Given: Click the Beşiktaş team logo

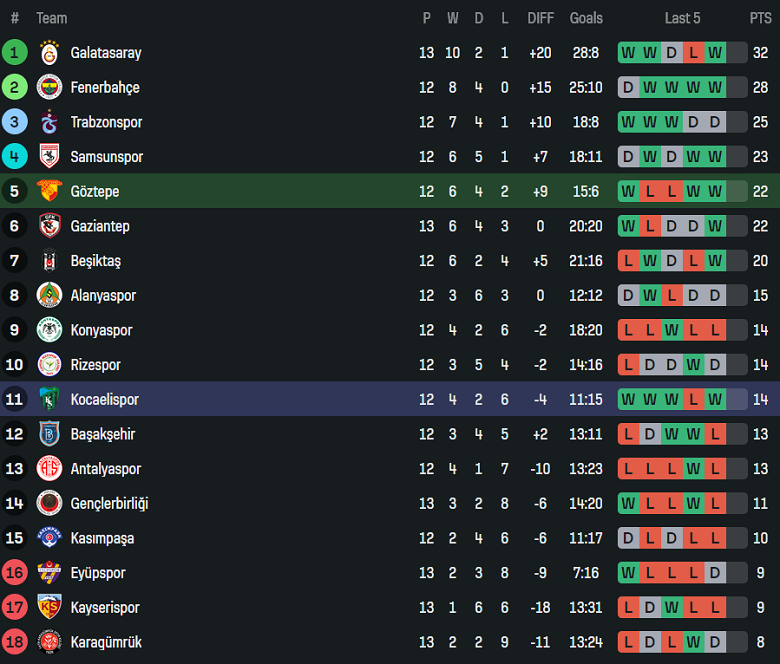Looking at the screenshot, I should pos(49,261).
